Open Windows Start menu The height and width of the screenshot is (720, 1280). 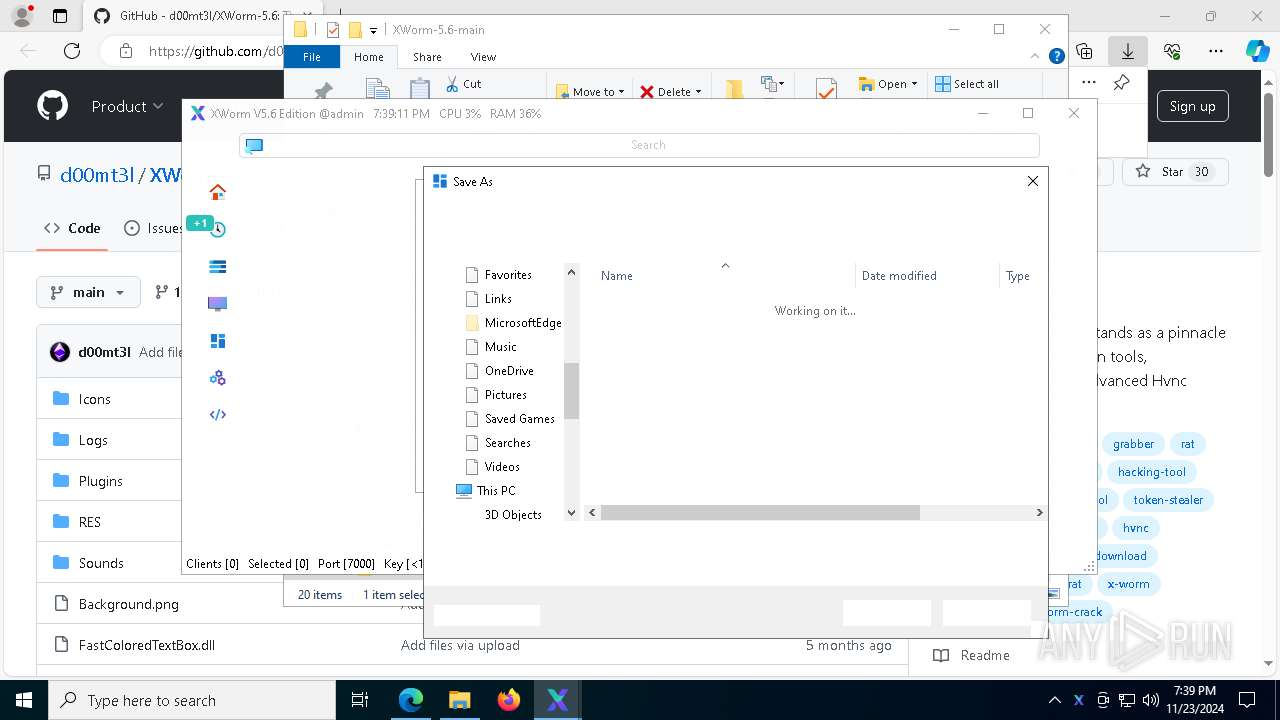(24, 700)
